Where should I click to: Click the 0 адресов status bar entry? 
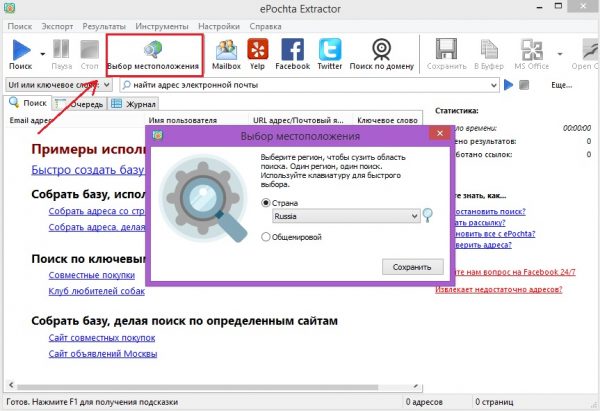click(424, 402)
